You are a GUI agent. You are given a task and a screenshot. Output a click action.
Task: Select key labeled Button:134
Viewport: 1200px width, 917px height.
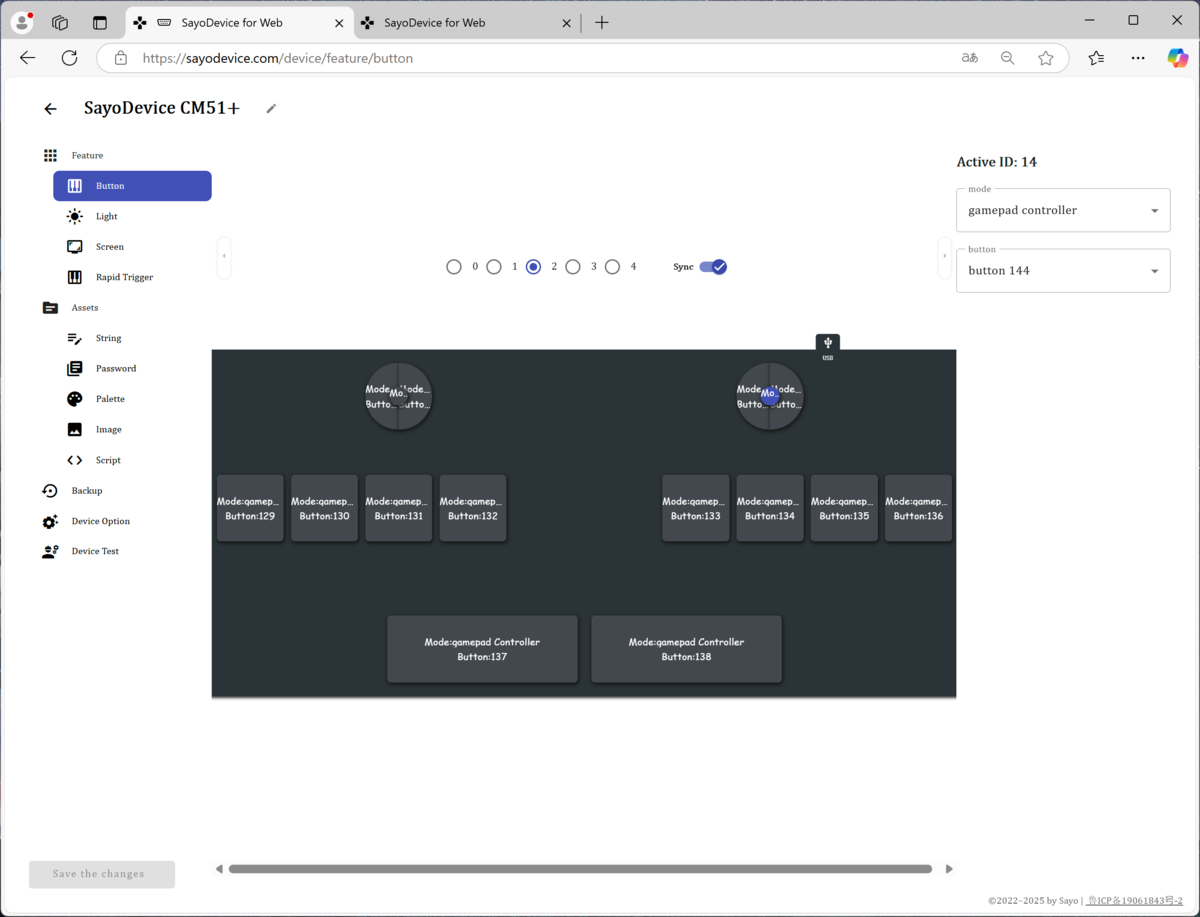(770, 508)
